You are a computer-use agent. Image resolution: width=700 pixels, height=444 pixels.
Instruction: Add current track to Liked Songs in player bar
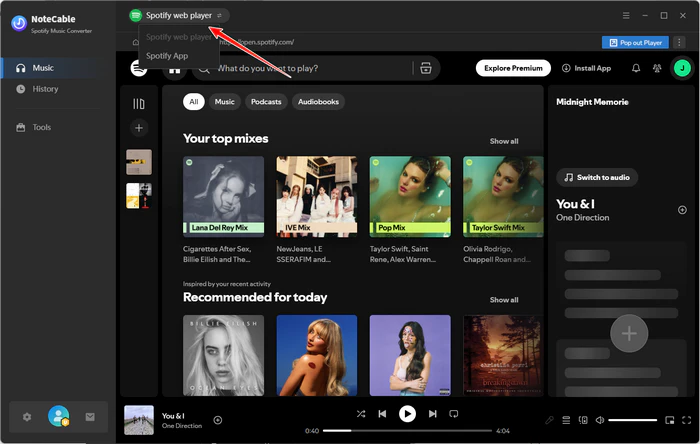(x=218, y=420)
